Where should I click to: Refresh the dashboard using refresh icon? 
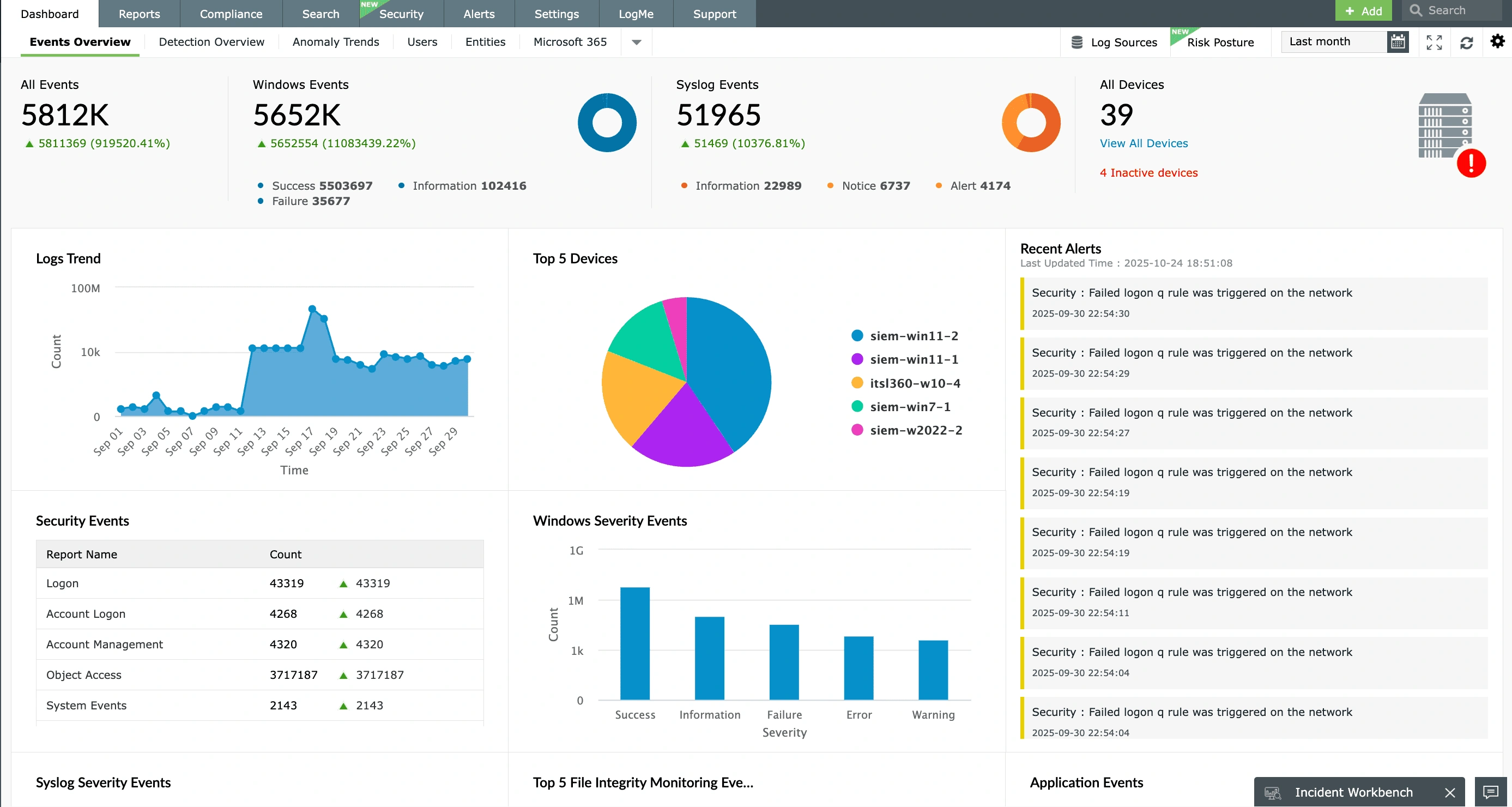(x=1466, y=43)
